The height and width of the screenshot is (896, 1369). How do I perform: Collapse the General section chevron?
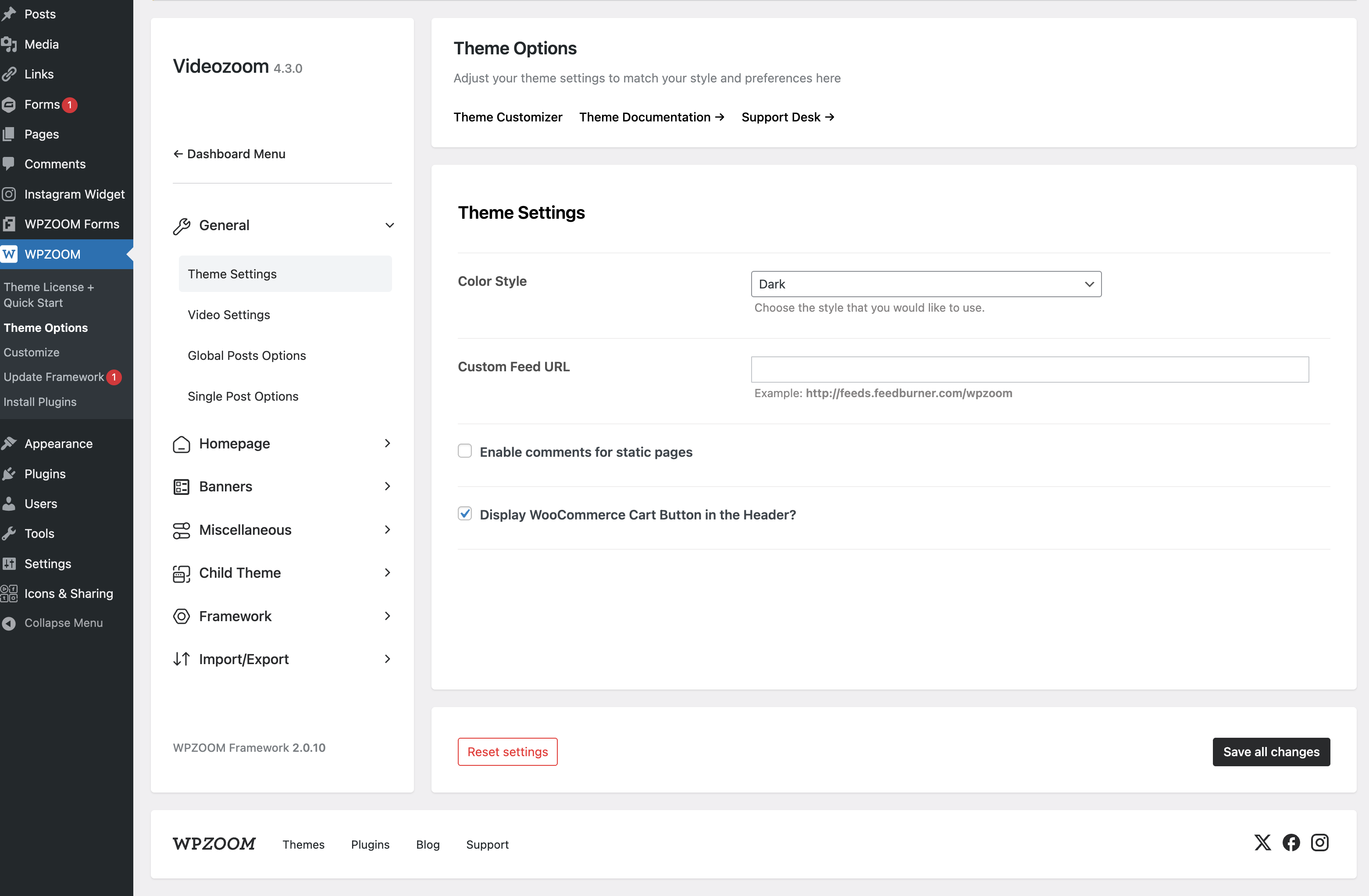pyautogui.click(x=389, y=225)
